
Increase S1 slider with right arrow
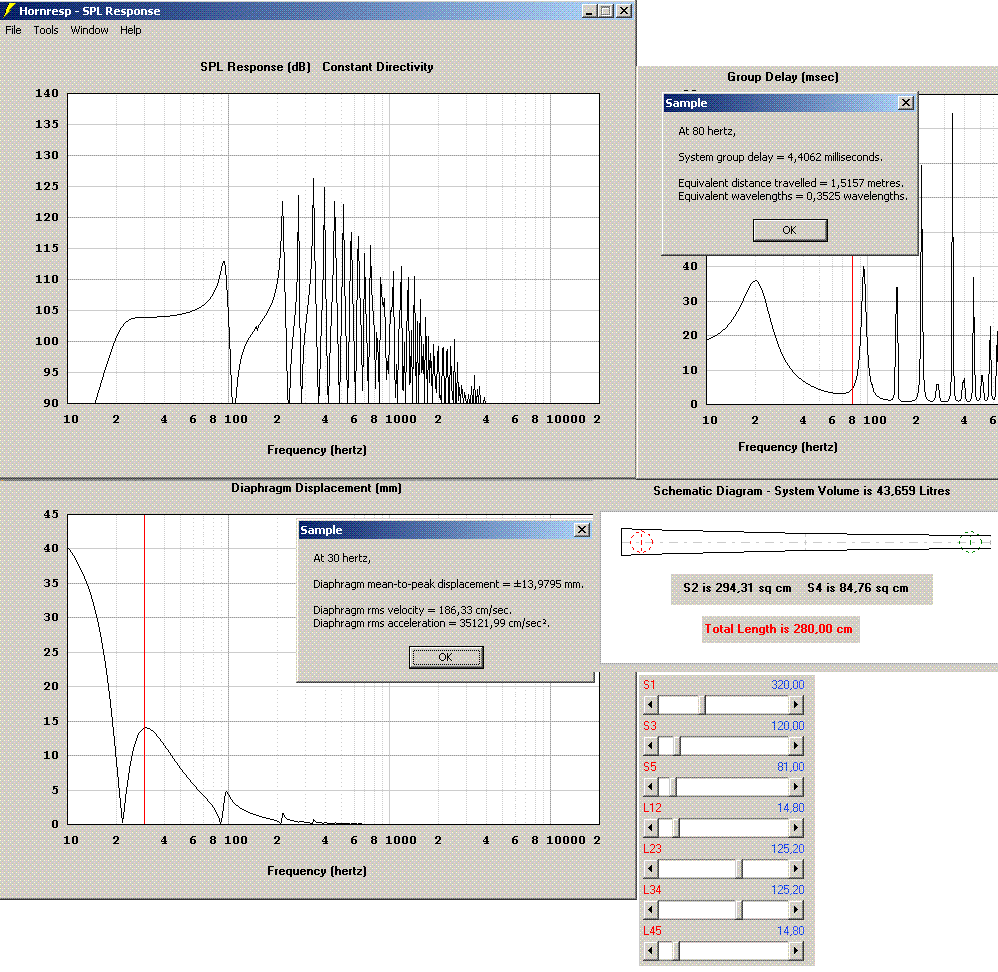[x=796, y=705]
